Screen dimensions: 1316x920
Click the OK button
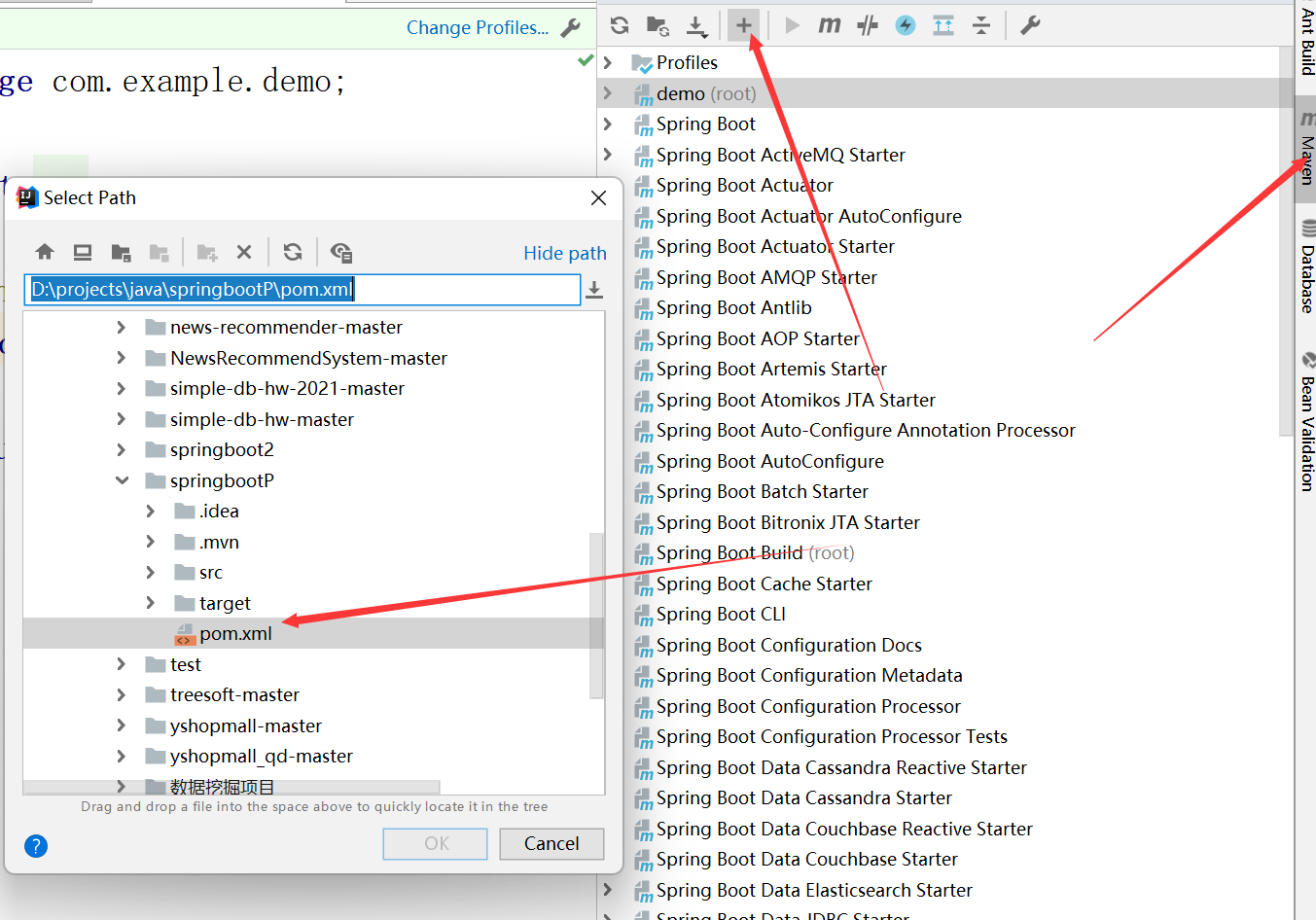[x=436, y=843]
